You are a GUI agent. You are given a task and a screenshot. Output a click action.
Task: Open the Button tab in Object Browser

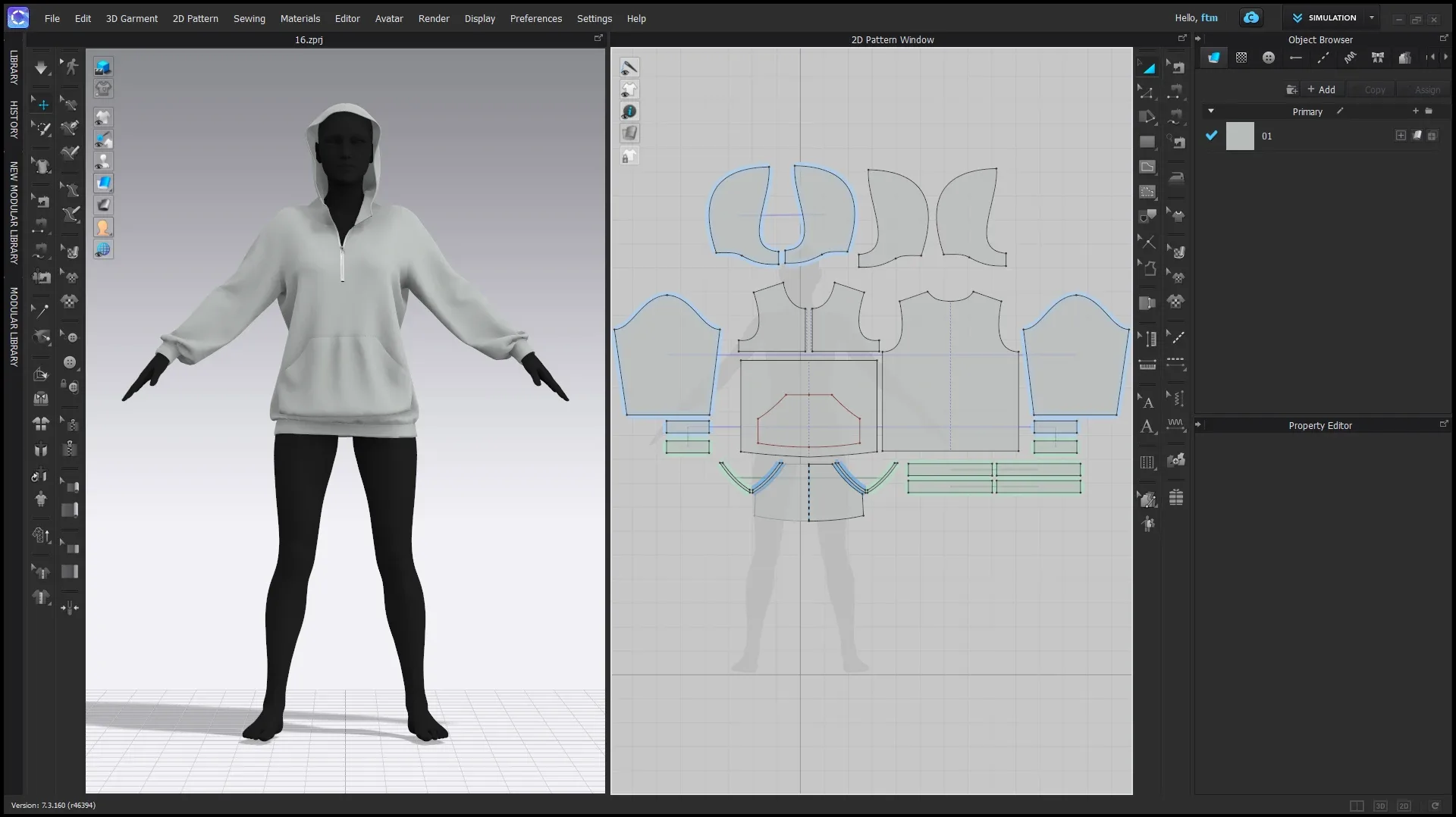pyautogui.click(x=1269, y=58)
